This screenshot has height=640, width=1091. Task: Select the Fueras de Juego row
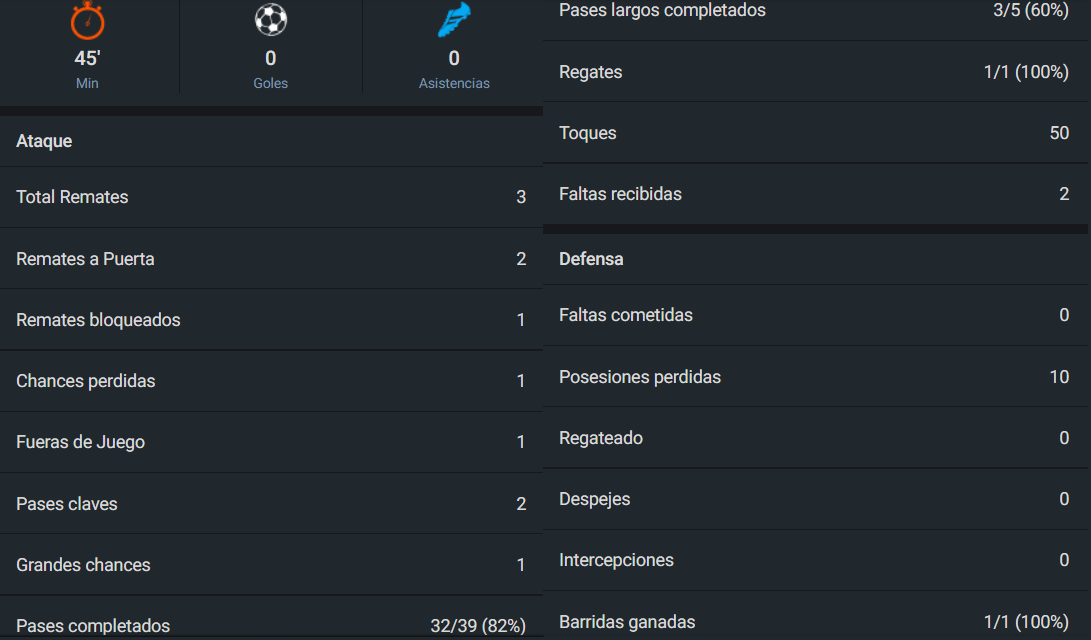click(x=271, y=442)
